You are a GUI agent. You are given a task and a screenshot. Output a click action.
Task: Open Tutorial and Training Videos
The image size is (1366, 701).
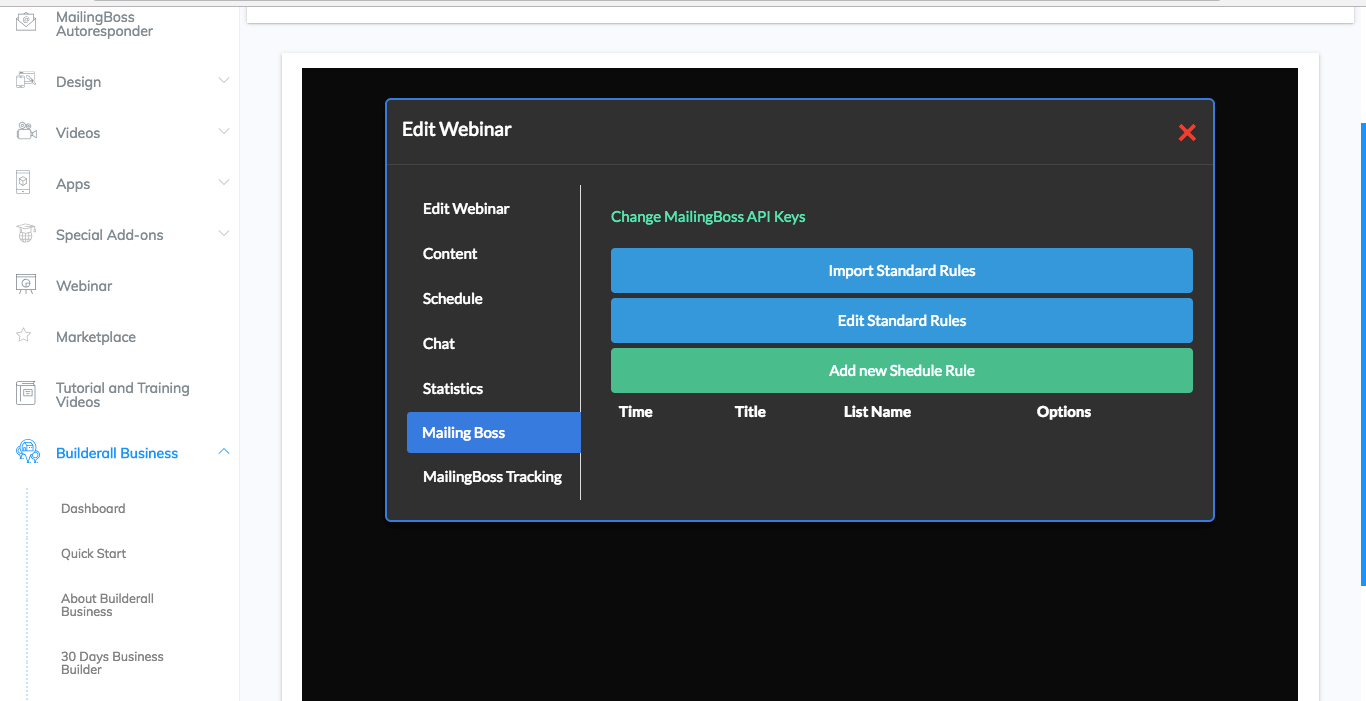(123, 395)
